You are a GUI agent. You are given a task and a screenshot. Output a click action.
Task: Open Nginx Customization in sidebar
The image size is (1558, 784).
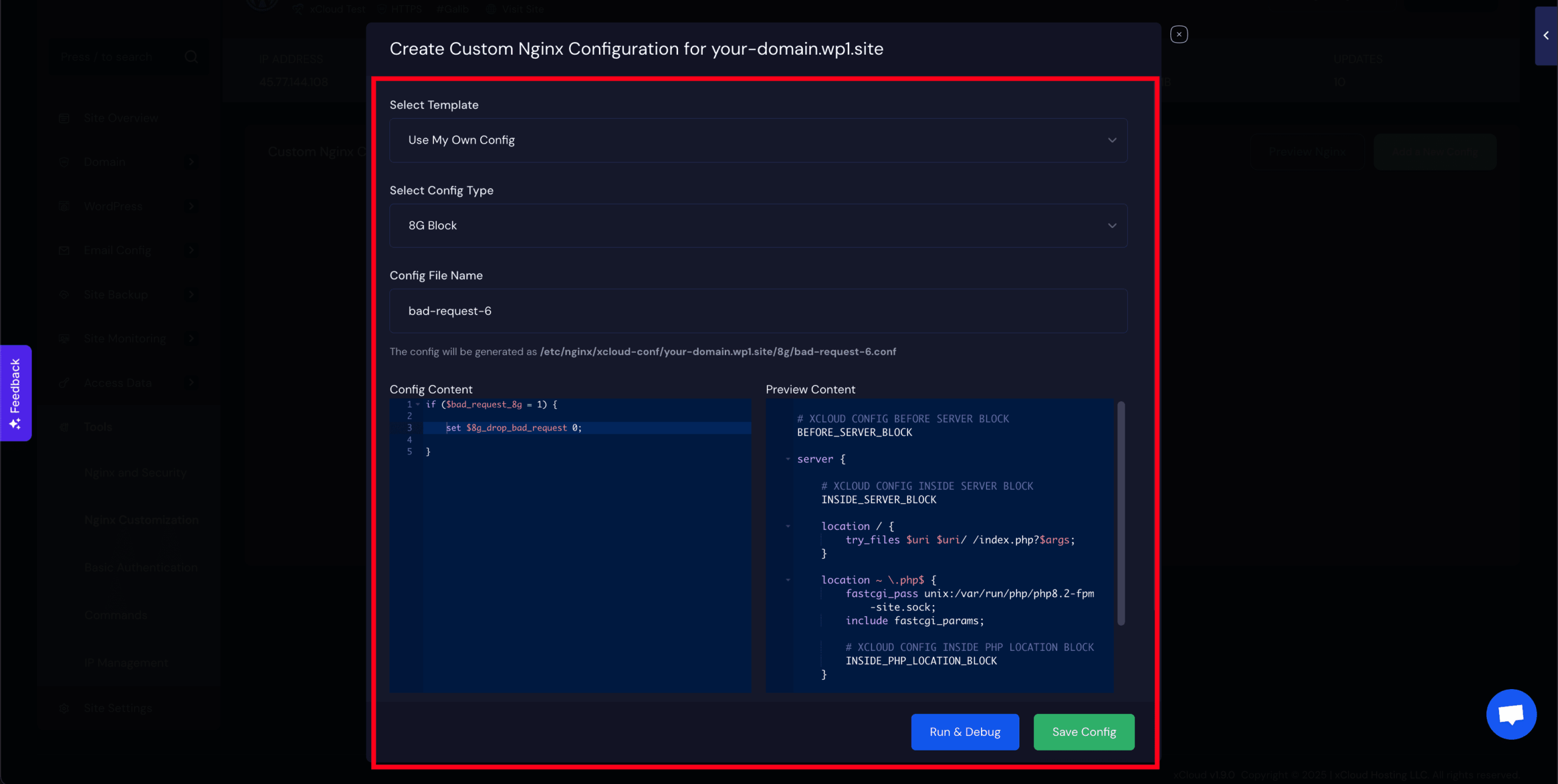(x=141, y=520)
